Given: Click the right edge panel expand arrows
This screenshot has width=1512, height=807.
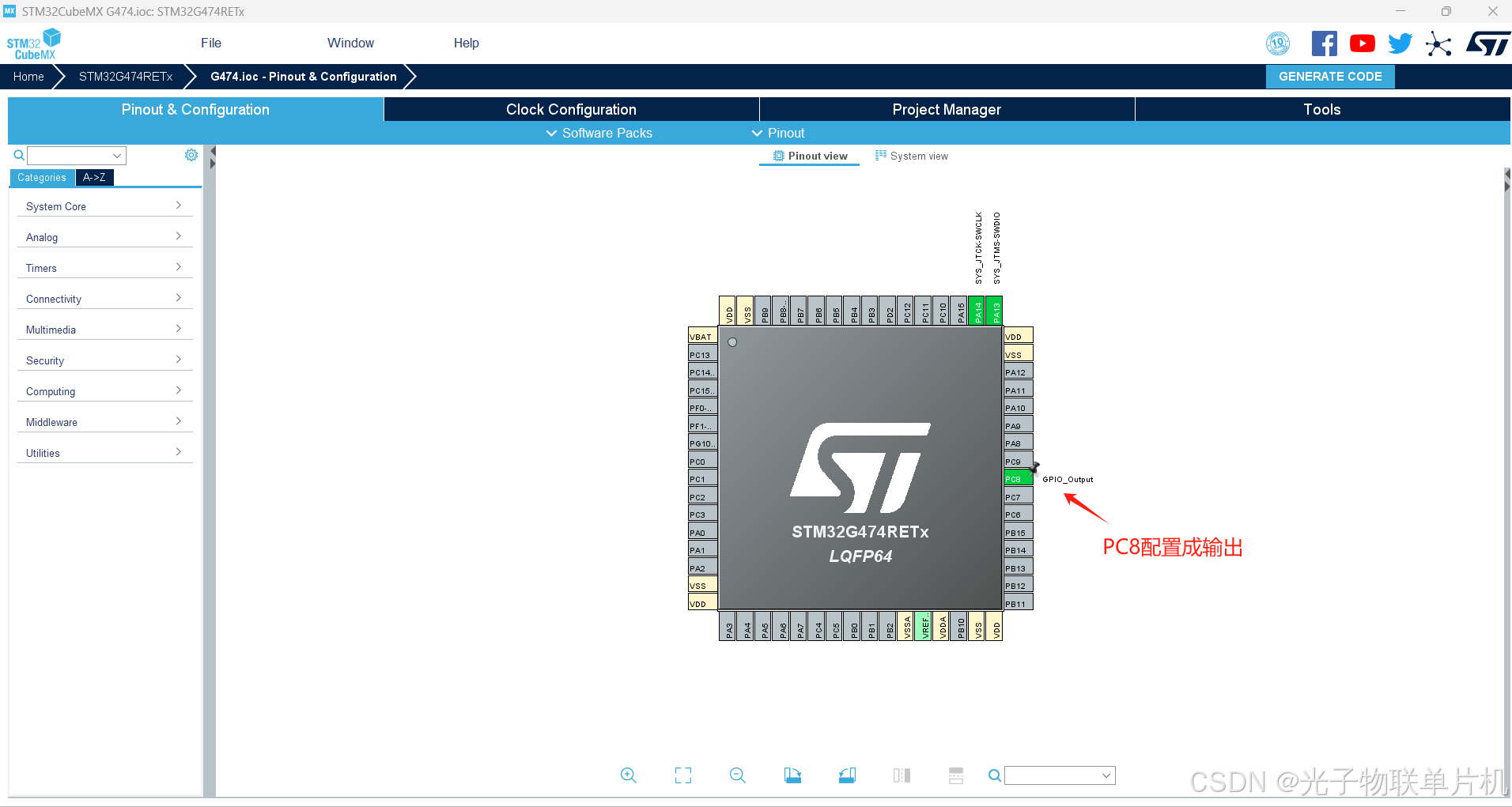Looking at the screenshot, I should 1507,179.
